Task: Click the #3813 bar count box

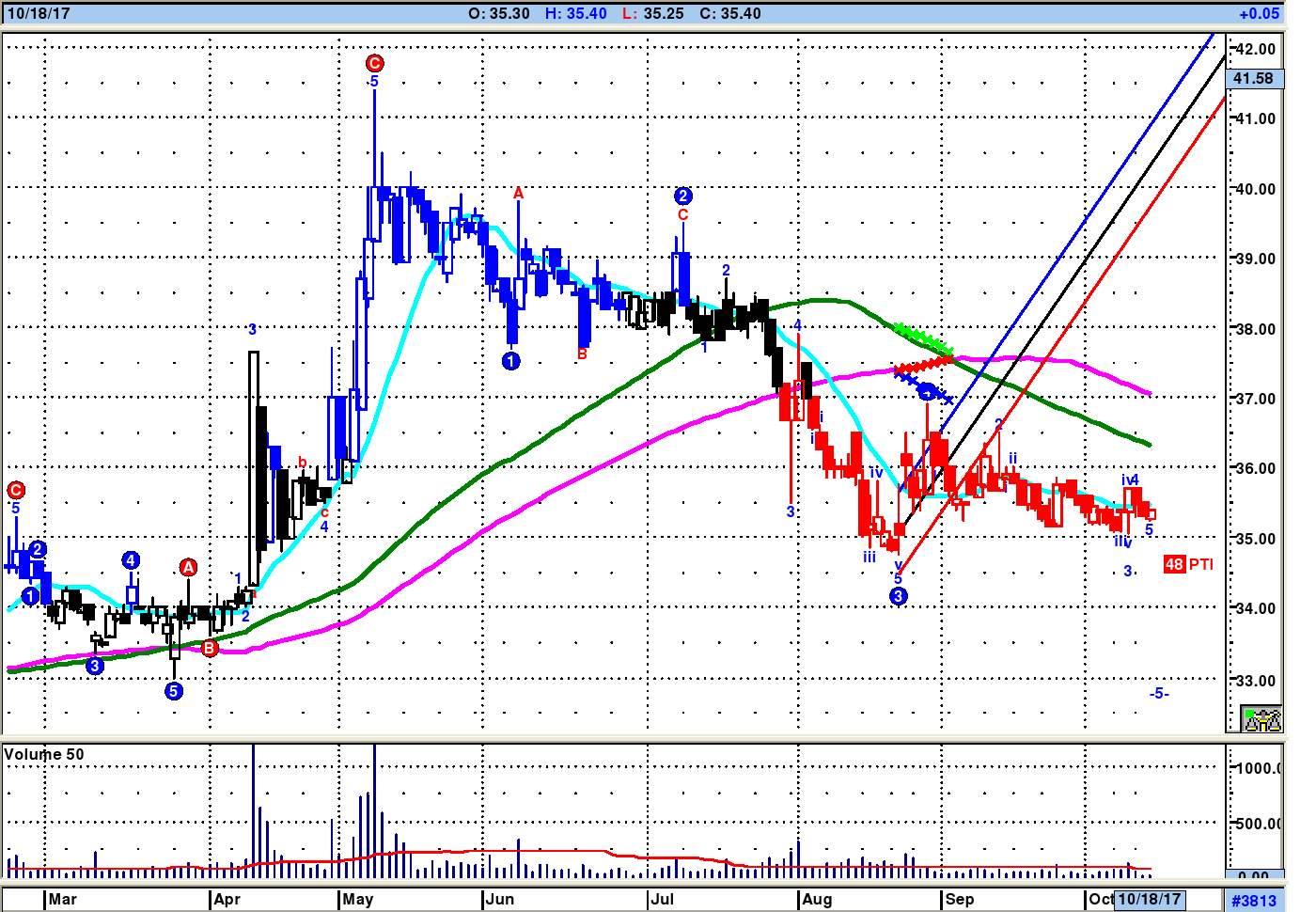Action: point(1254,901)
